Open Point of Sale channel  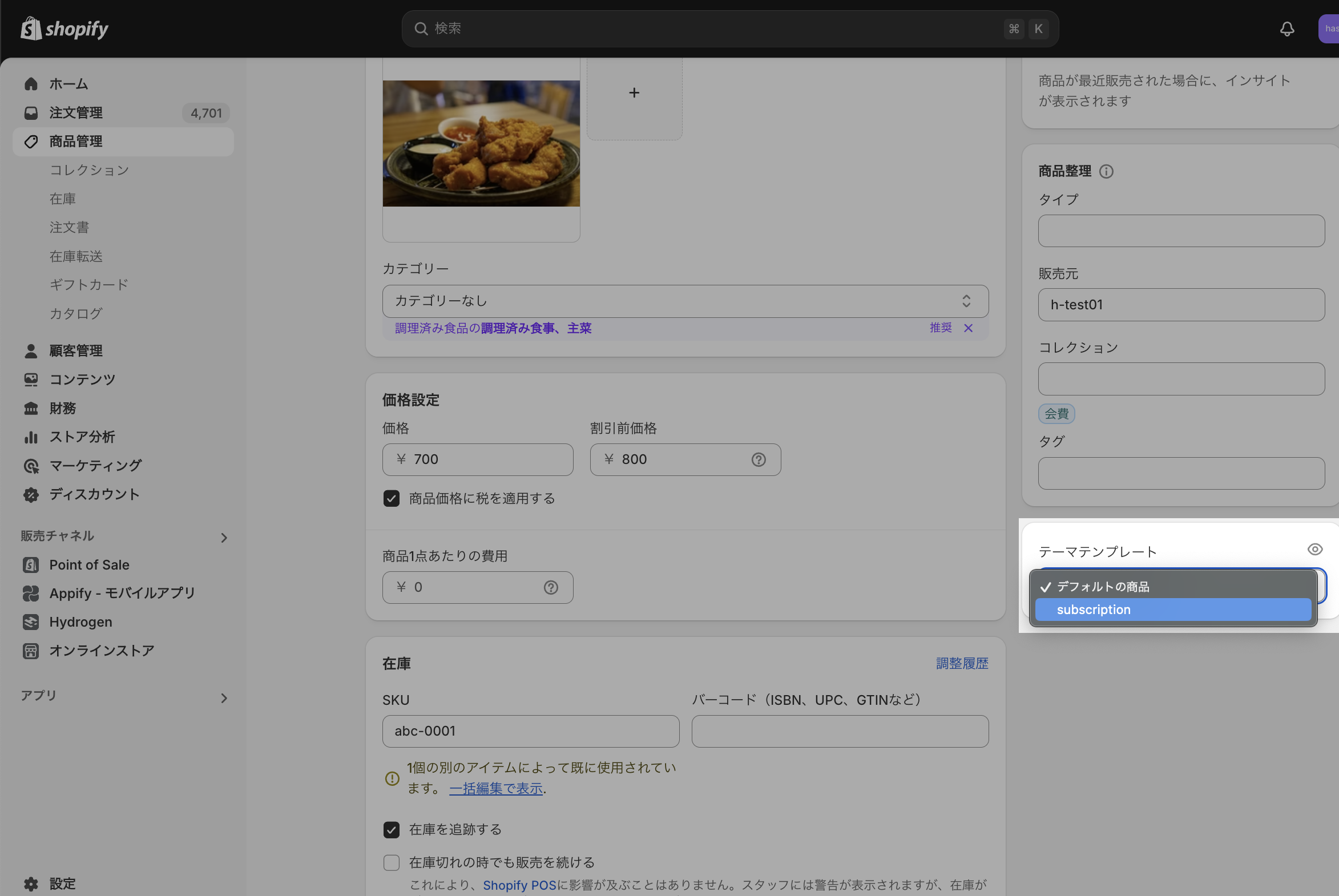(x=89, y=564)
